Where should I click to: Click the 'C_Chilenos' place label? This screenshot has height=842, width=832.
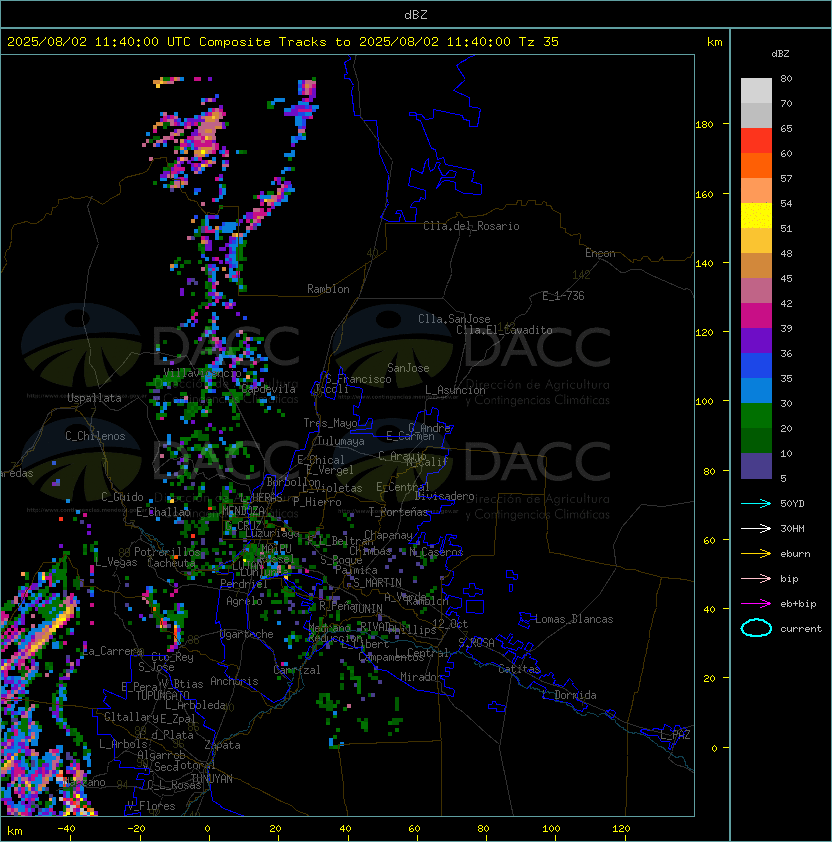click(95, 436)
